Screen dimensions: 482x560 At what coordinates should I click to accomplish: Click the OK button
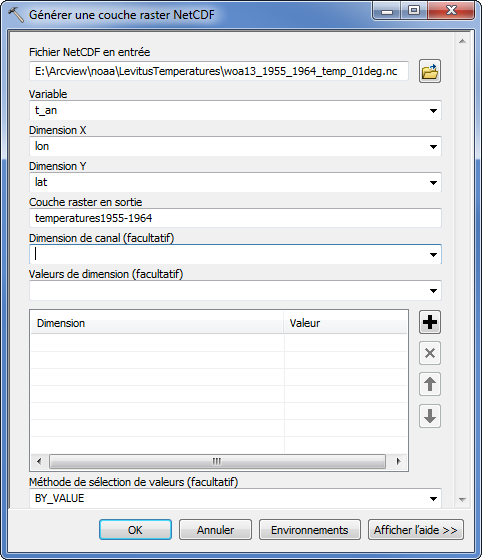pos(135,530)
